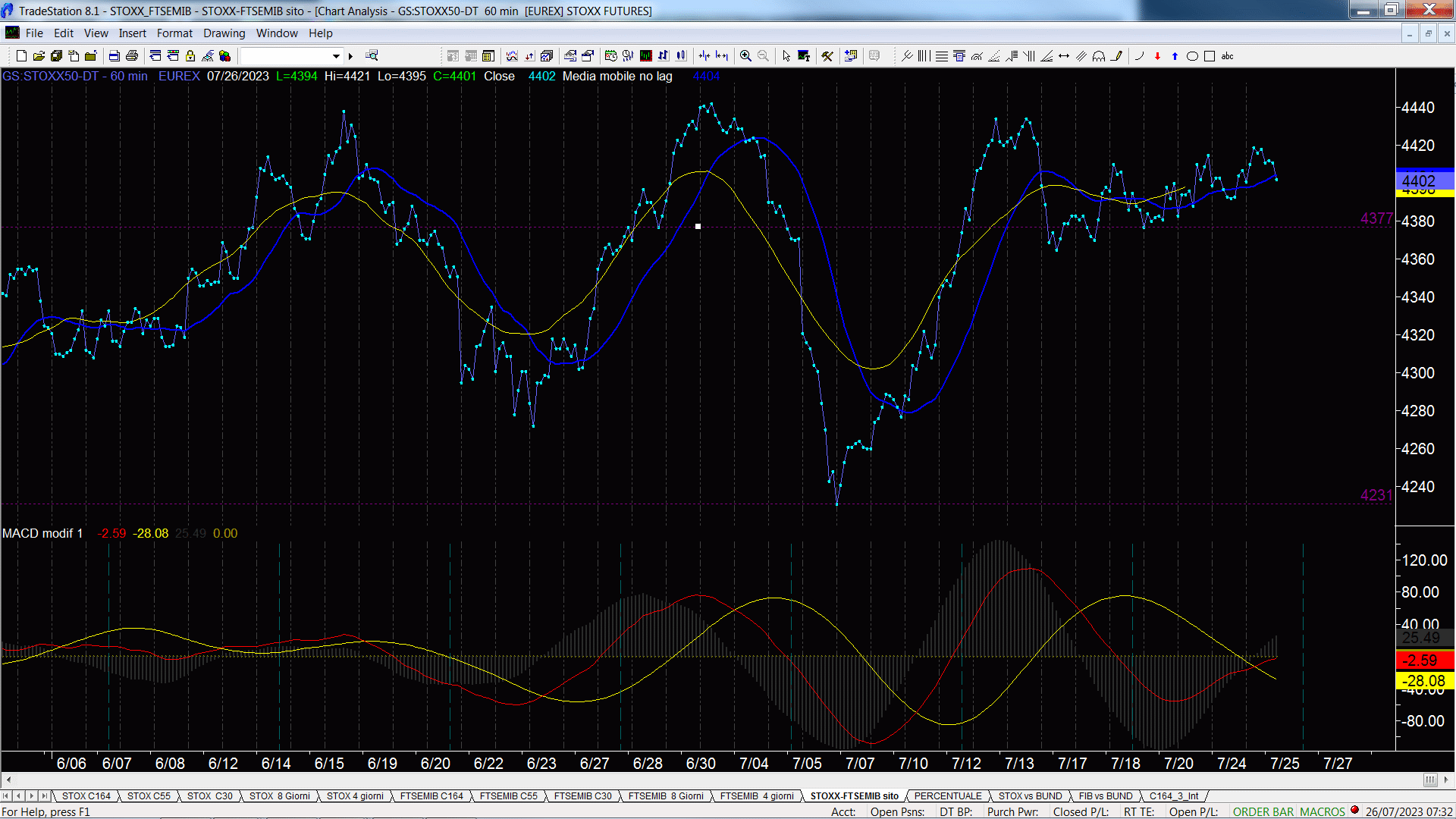The image size is (1456, 819).
Task: Click the MACD modif 1 indicator label
Action: (42, 534)
